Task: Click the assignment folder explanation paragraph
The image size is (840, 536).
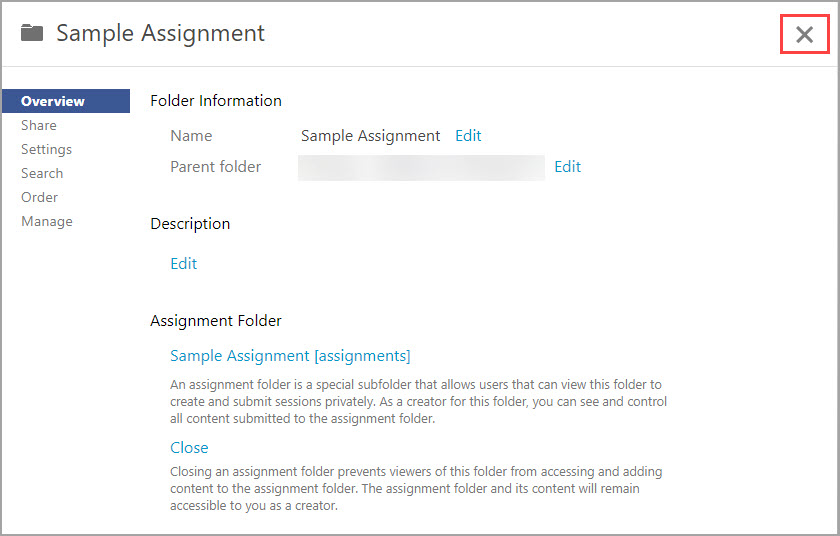Action: pyautogui.click(x=418, y=402)
